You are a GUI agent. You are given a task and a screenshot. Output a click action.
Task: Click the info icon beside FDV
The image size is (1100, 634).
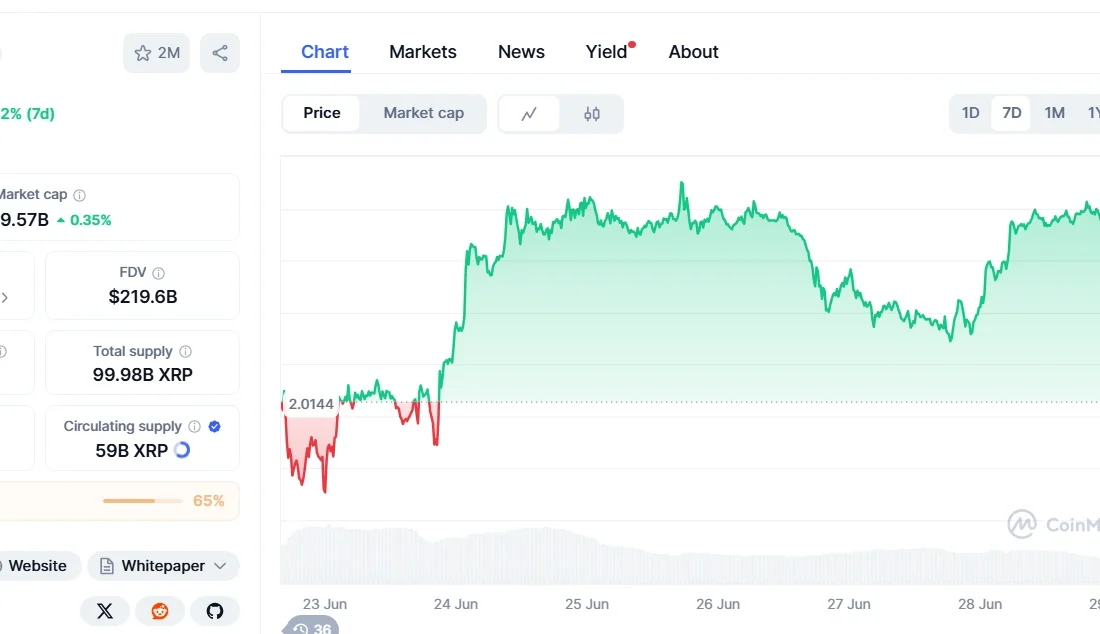tap(159, 273)
